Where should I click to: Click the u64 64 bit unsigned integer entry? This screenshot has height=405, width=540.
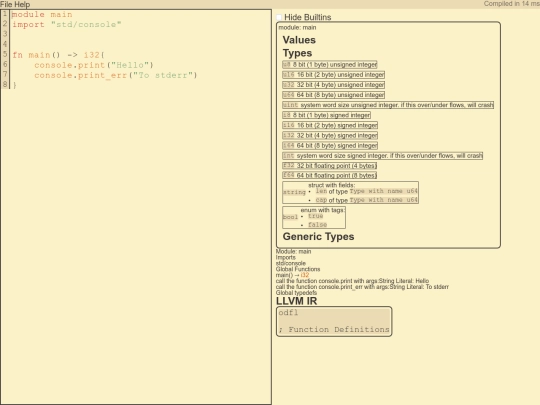pos(333,95)
